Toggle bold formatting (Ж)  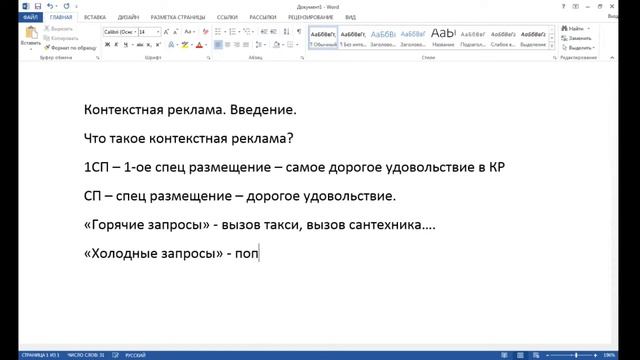click(107, 44)
